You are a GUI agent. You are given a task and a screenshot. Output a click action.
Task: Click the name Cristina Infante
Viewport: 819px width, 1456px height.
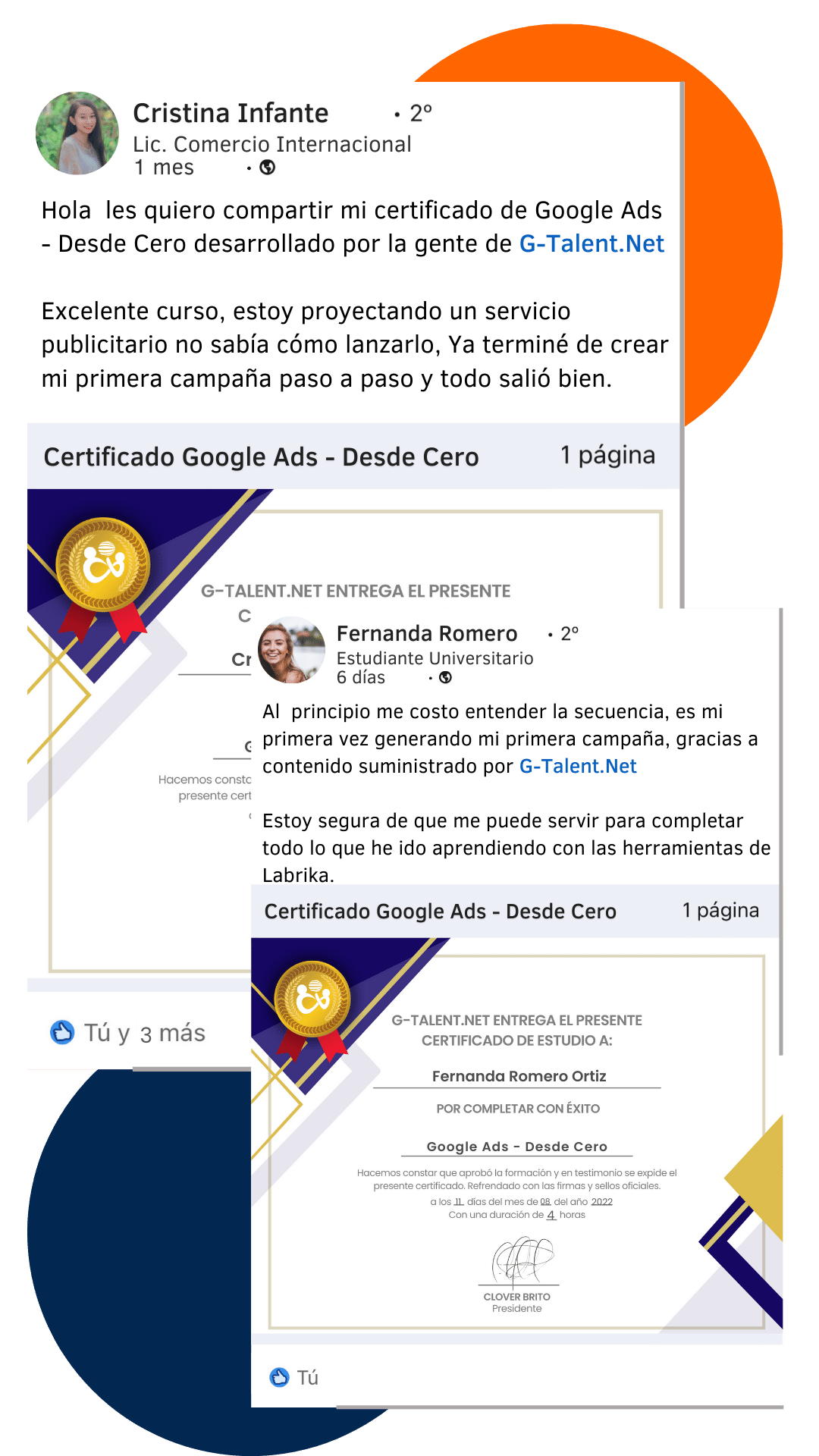[x=231, y=113]
